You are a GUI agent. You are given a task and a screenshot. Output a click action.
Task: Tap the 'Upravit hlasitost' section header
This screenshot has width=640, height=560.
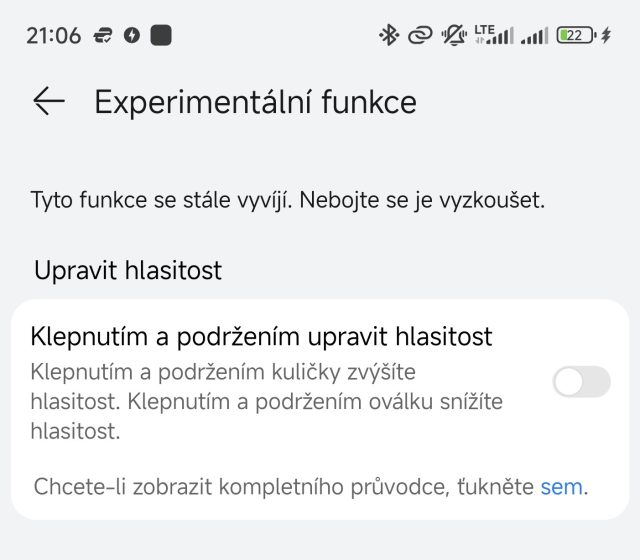(127, 270)
